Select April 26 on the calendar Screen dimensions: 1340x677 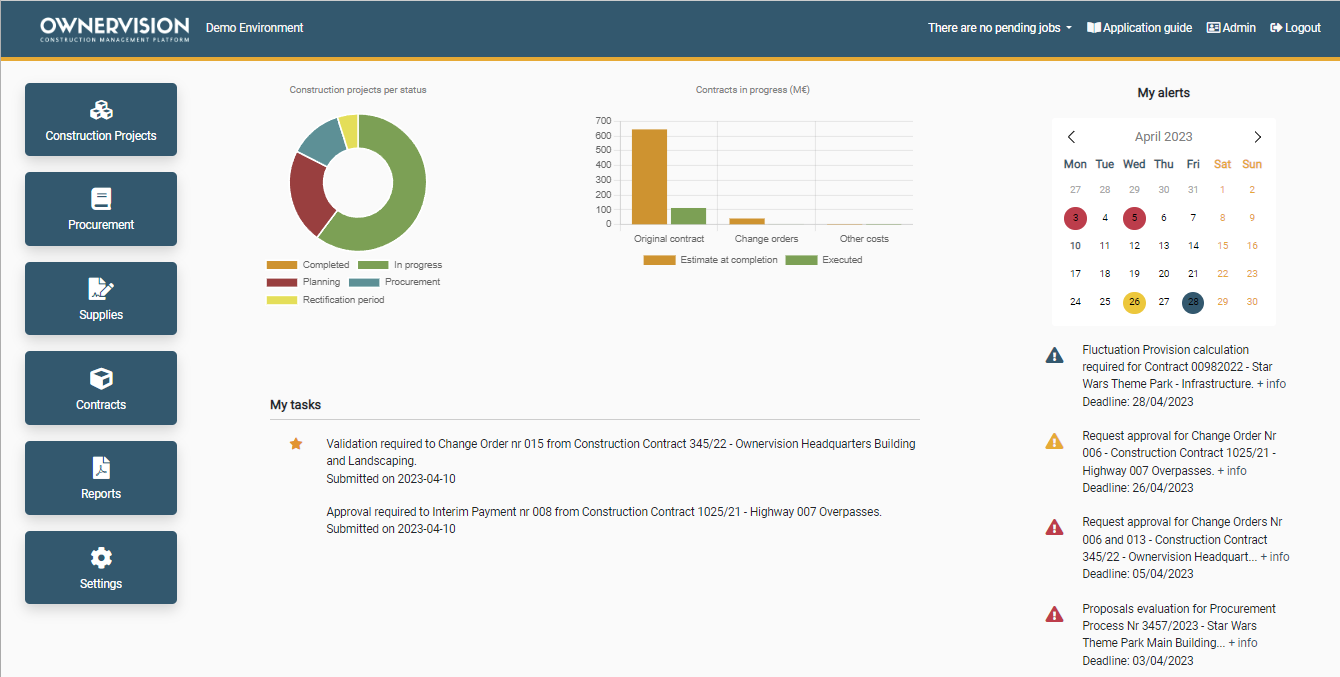pyautogui.click(x=1134, y=302)
